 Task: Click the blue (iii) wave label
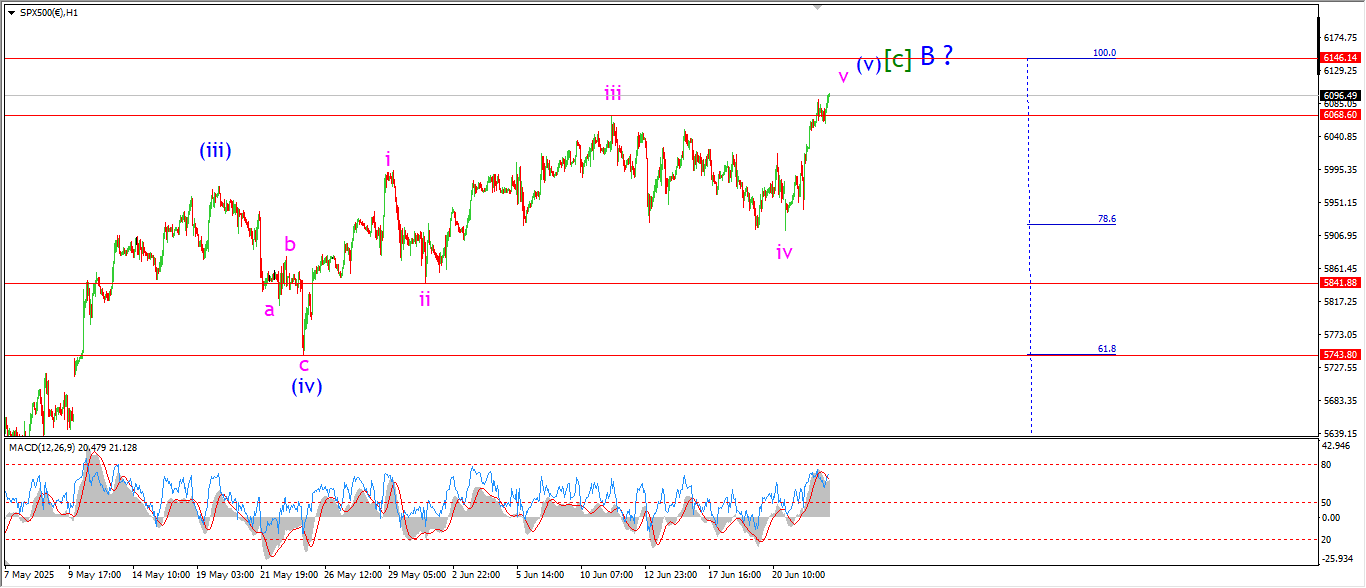tap(215, 151)
